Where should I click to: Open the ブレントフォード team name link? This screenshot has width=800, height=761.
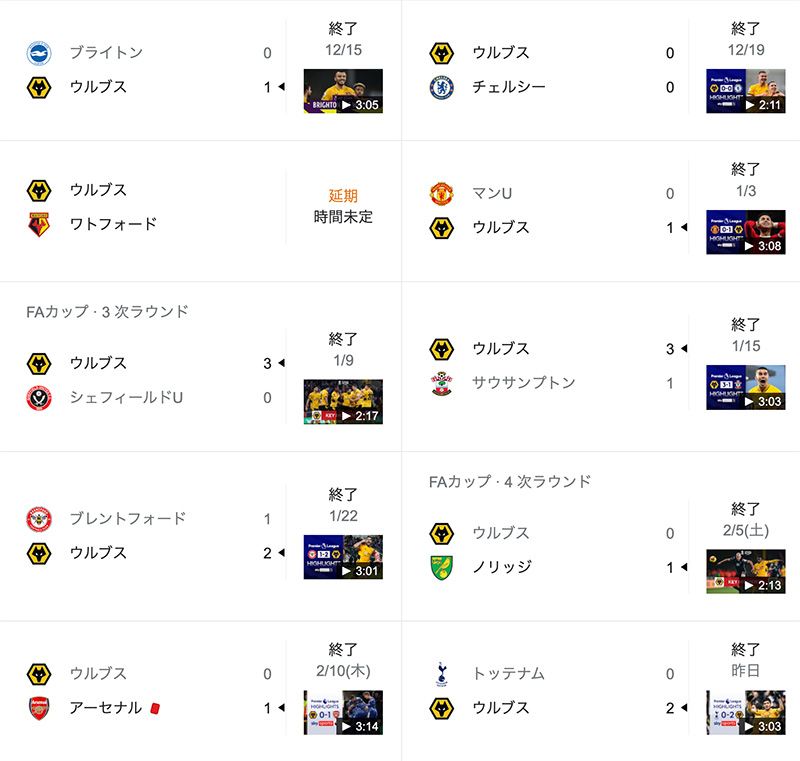tap(128, 519)
